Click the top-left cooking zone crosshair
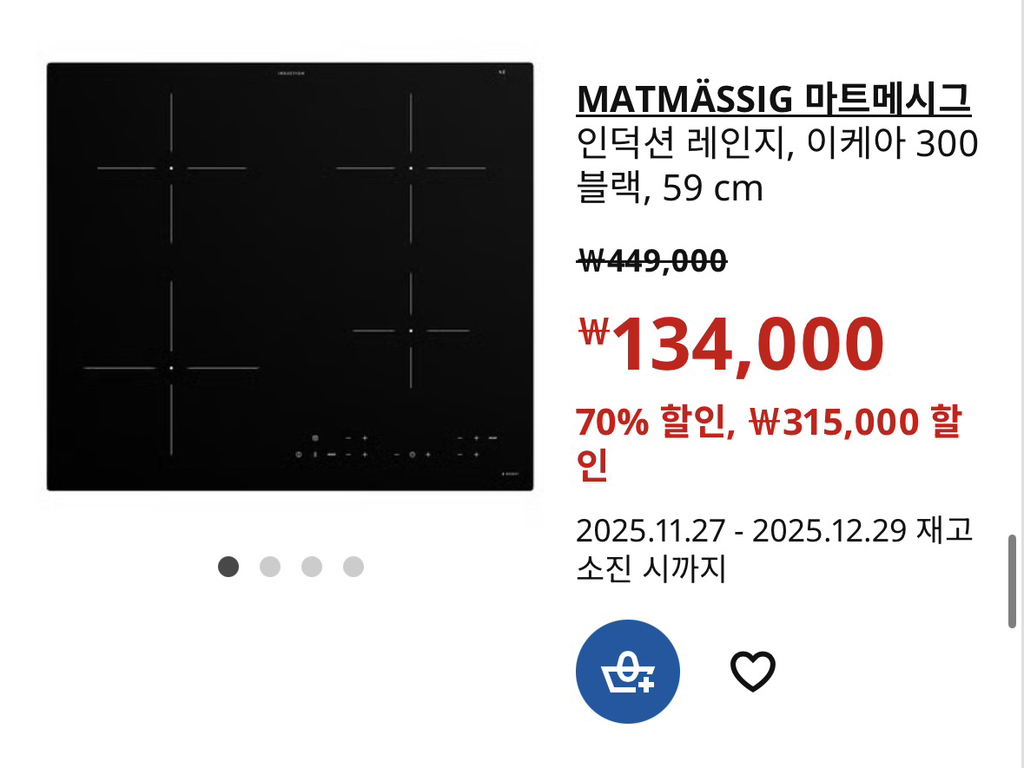Image resolution: width=1024 pixels, height=768 pixels. tap(171, 168)
